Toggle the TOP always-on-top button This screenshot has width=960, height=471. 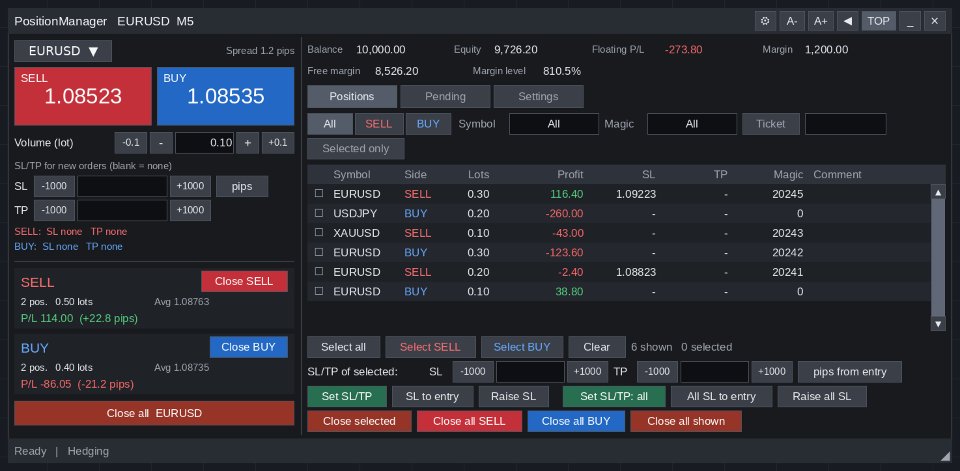pyautogui.click(x=879, y=21)
